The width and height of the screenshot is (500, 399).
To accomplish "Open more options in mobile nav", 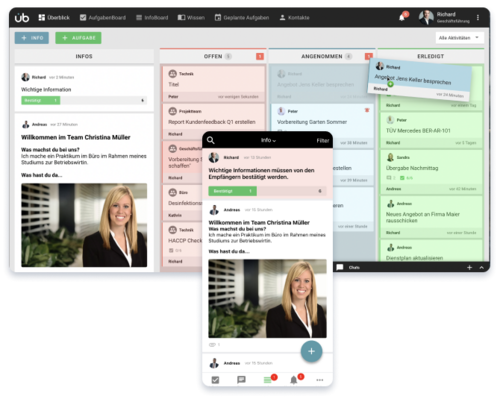I will click(320, 380).
